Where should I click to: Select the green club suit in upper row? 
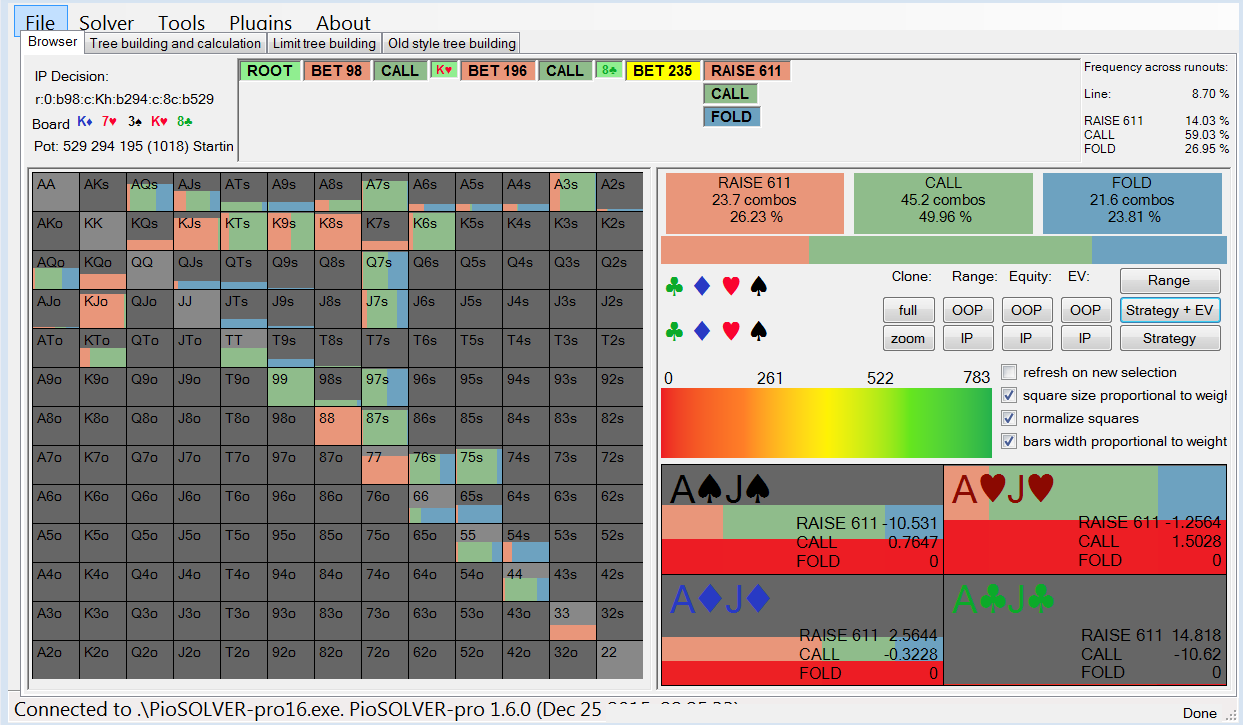point(675,288)
